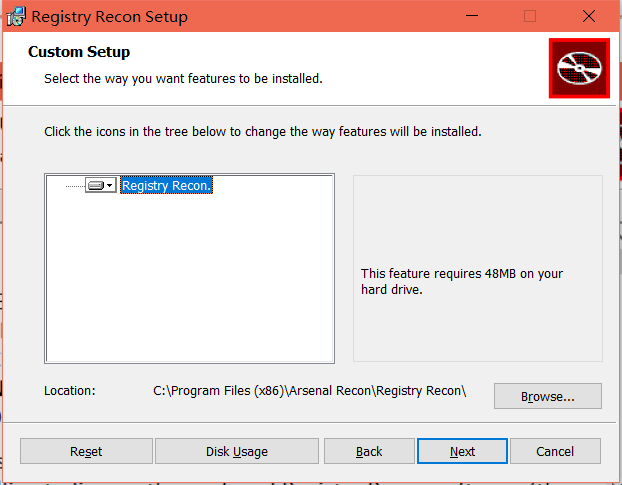
Task: Click the 'Custom Setup' heading
Action: coord(79,52)
